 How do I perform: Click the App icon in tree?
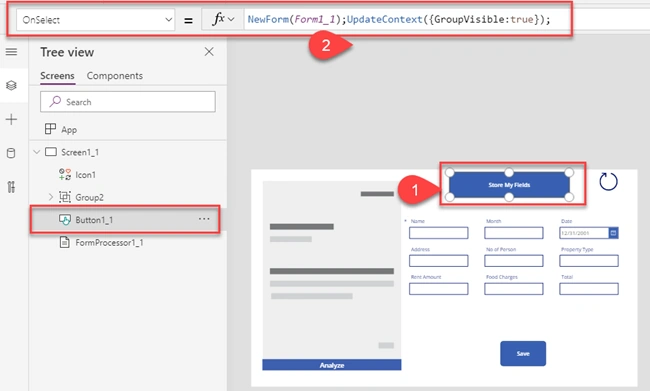pyautogui.click(x=50, y=129)
